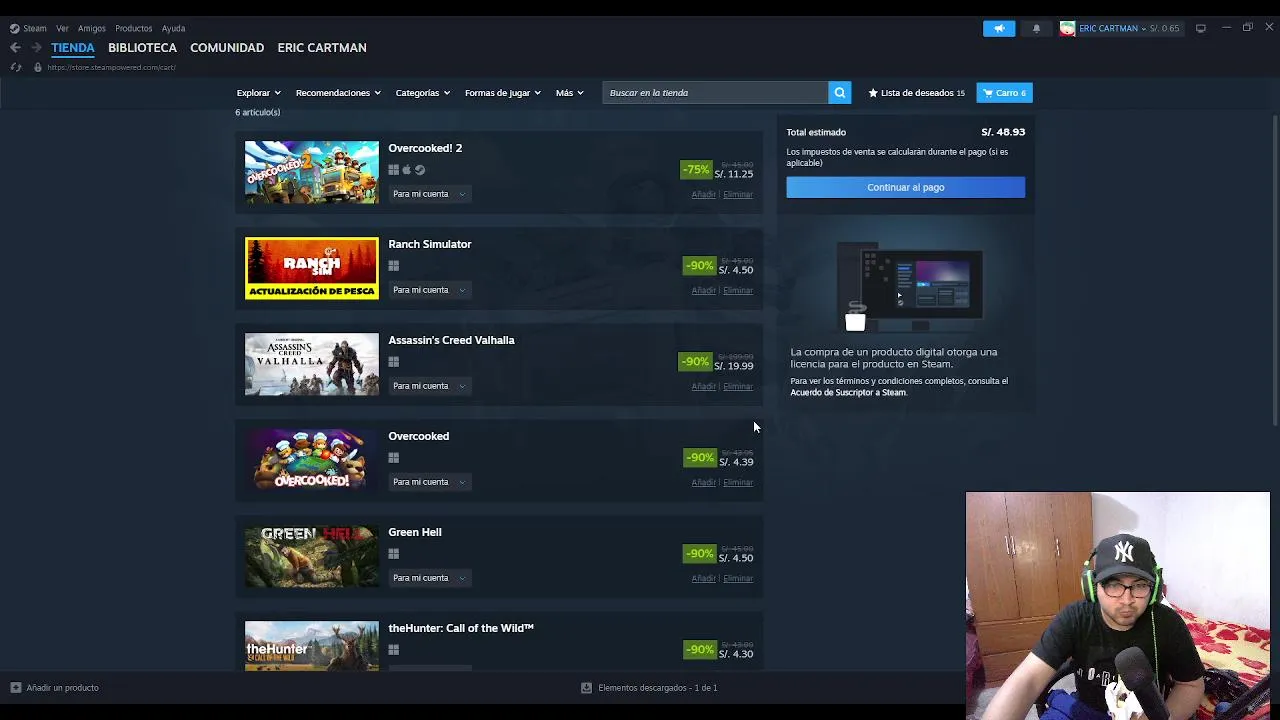Click the downloads status icon
Image resolution: width=1280 pixels, height=720 pixels.
[x=587, y=688]
